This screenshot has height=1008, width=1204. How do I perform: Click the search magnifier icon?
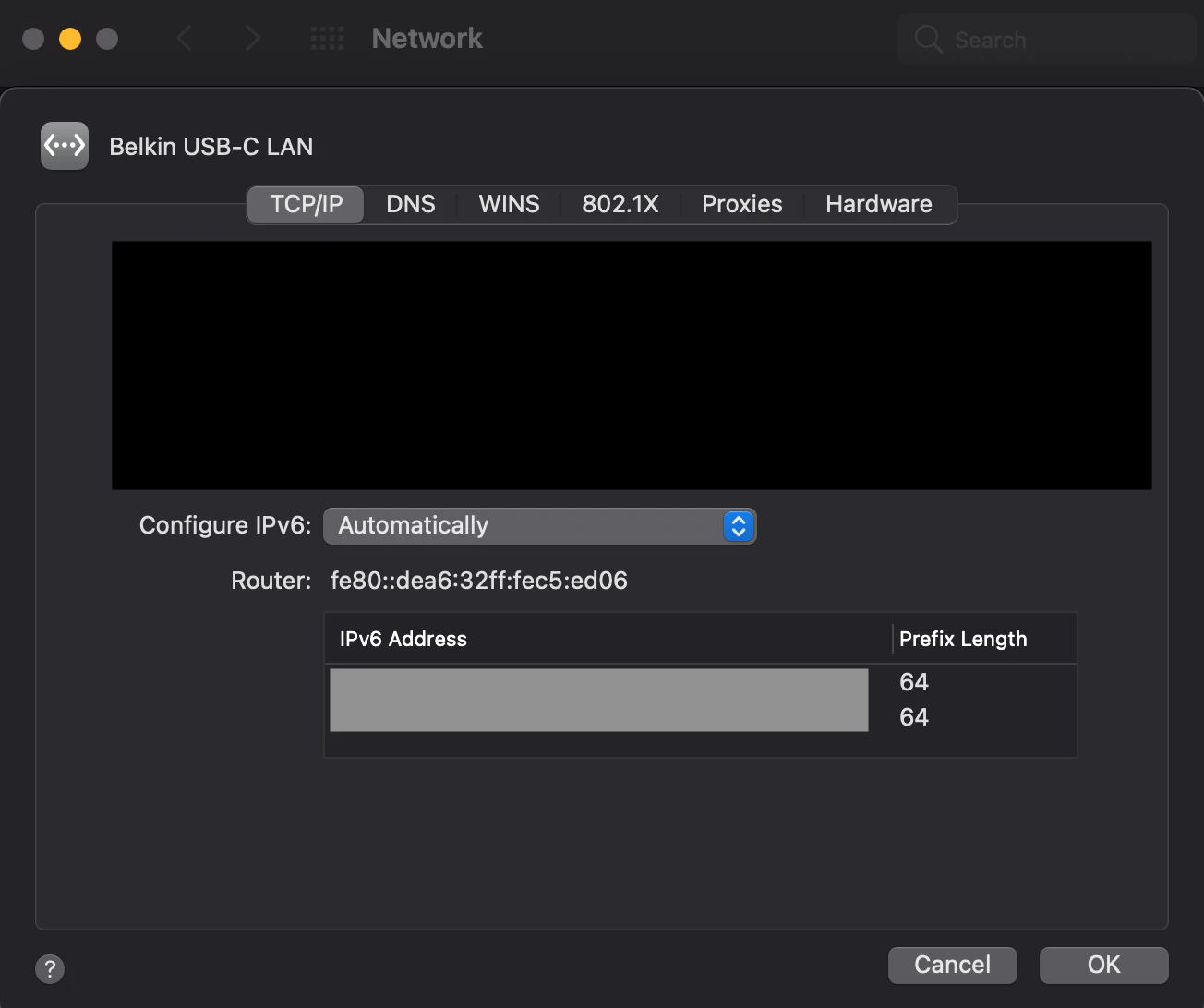click(928, 40)
